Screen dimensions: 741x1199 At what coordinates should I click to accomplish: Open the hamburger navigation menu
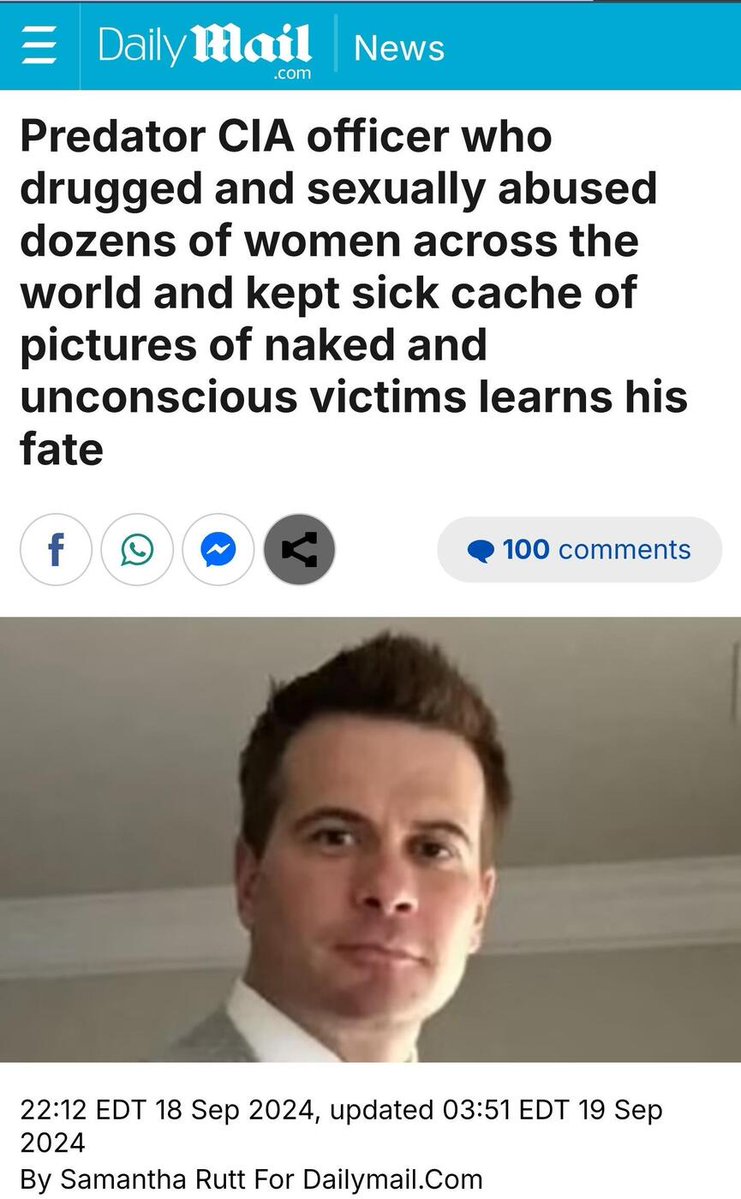pos(39,46)
